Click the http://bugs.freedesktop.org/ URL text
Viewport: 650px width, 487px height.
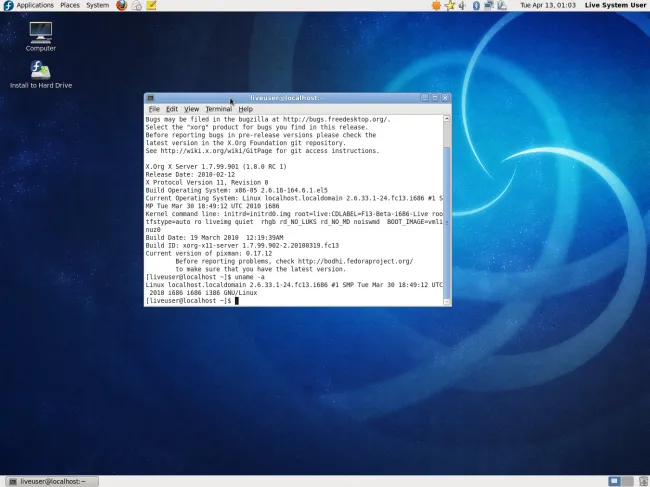tap(337, 119)
